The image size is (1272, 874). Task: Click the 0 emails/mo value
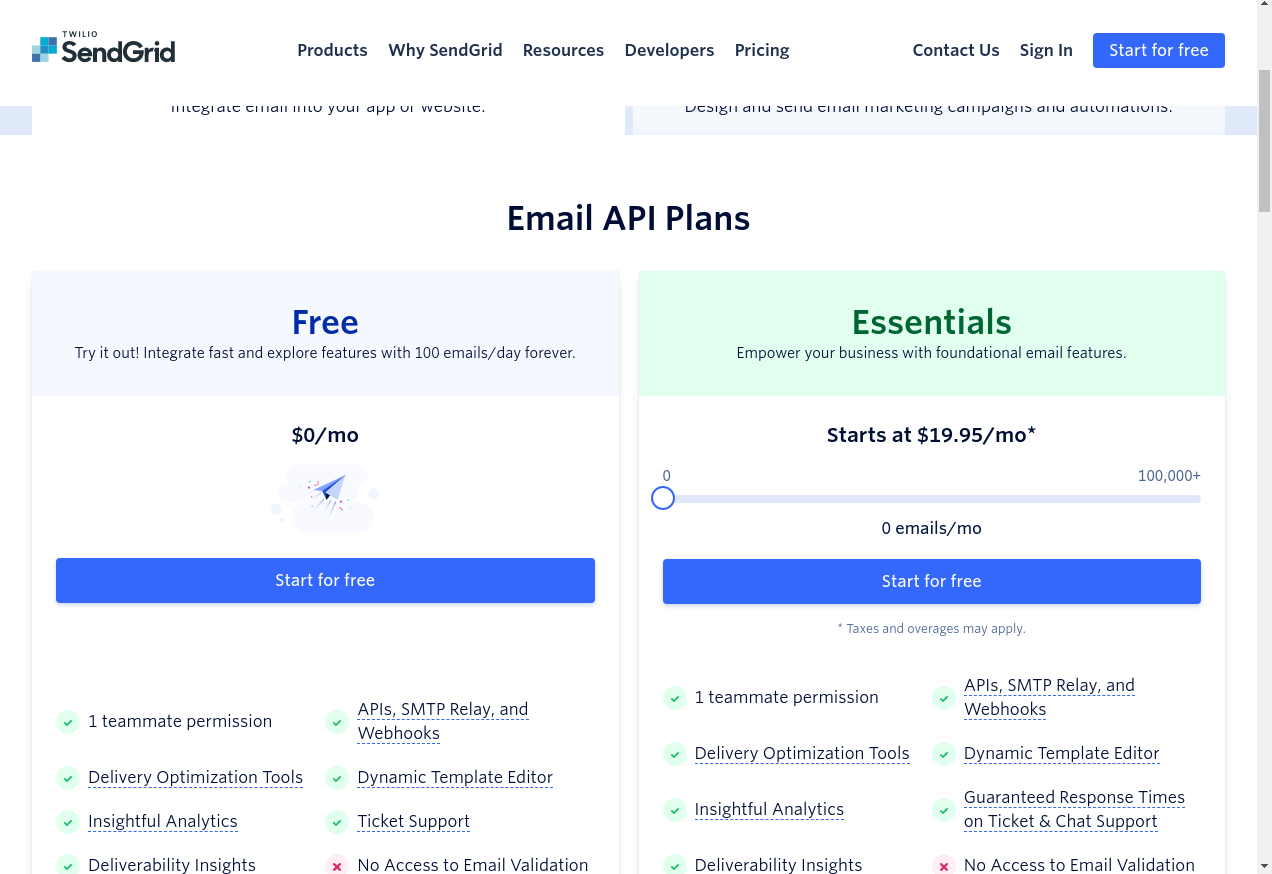pyautogui.click(x=932, y=528)
